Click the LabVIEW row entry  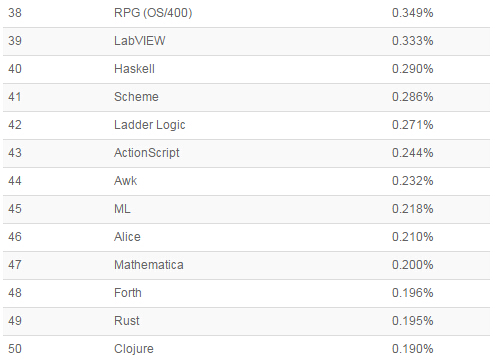[x=140, y=41]
